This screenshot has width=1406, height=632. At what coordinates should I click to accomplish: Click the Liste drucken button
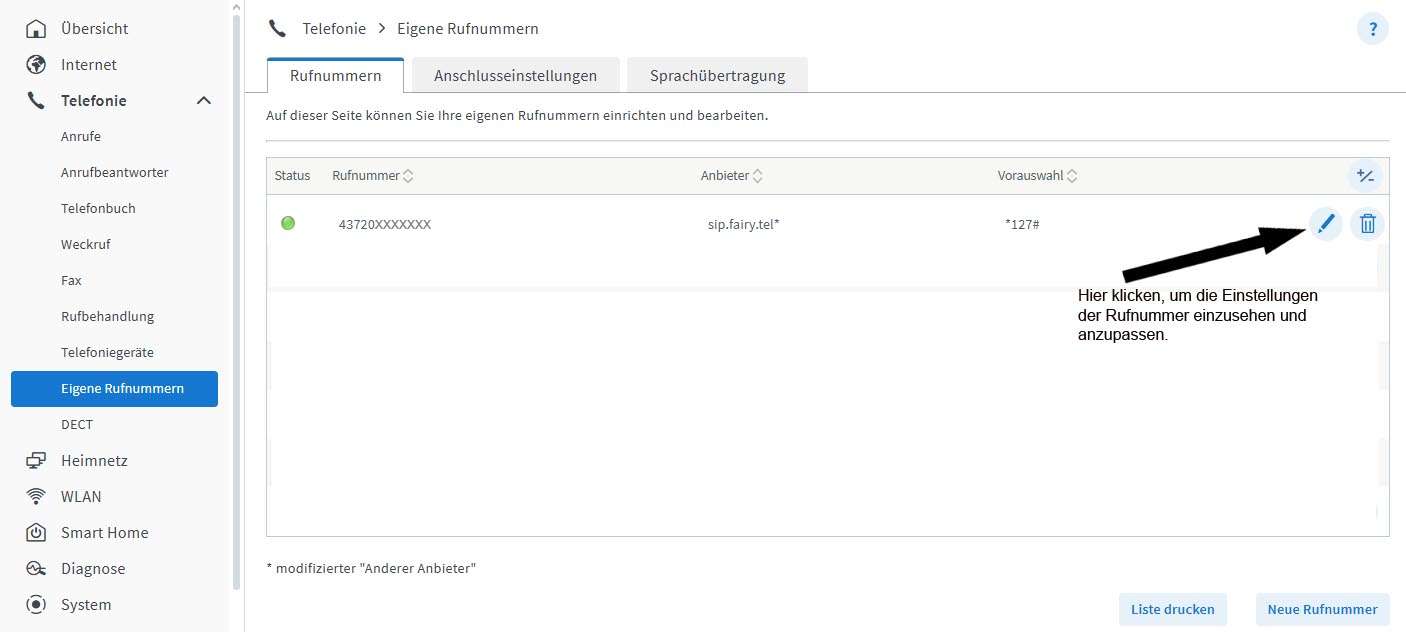pyautogui.click(x=1172, y=609)
